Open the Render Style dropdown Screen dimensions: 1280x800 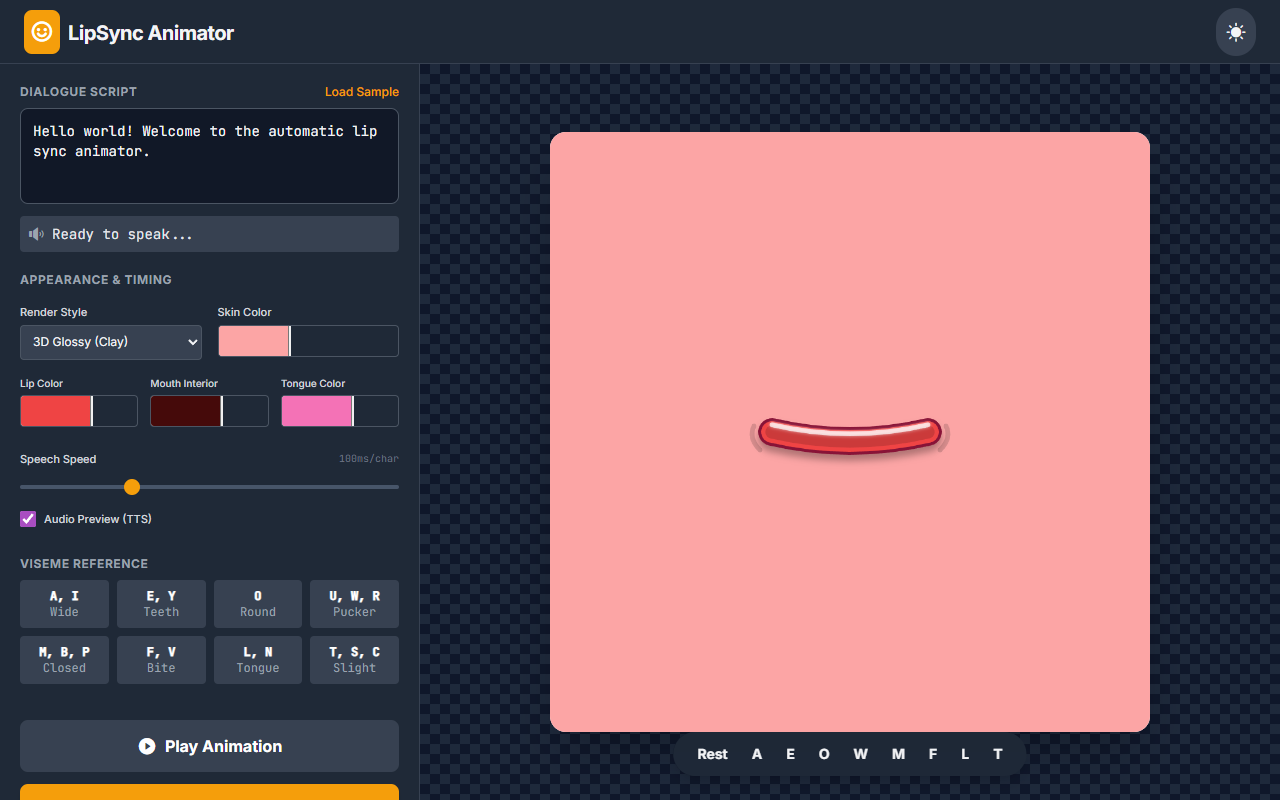coord(110,341)
